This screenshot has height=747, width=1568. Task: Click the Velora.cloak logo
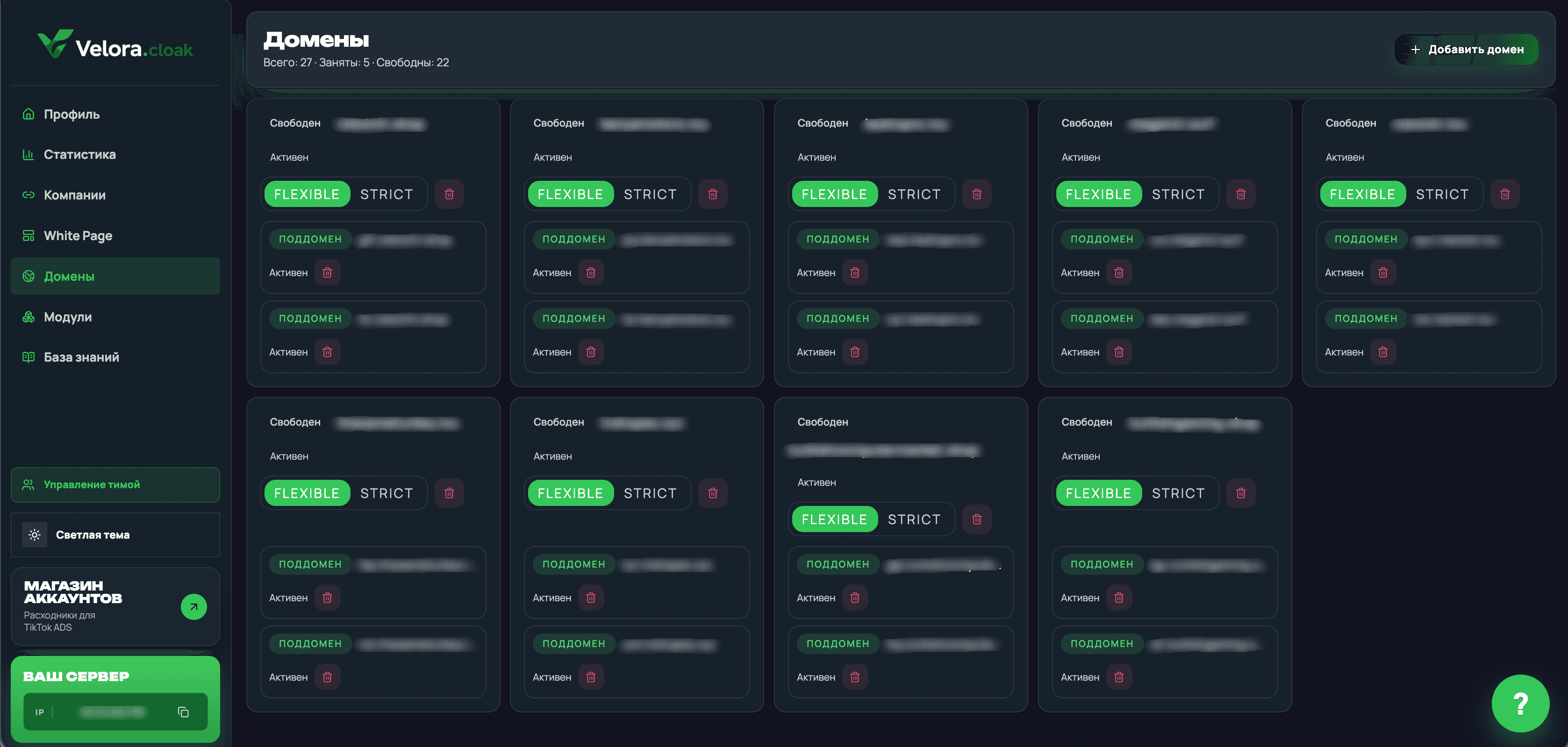115,44
